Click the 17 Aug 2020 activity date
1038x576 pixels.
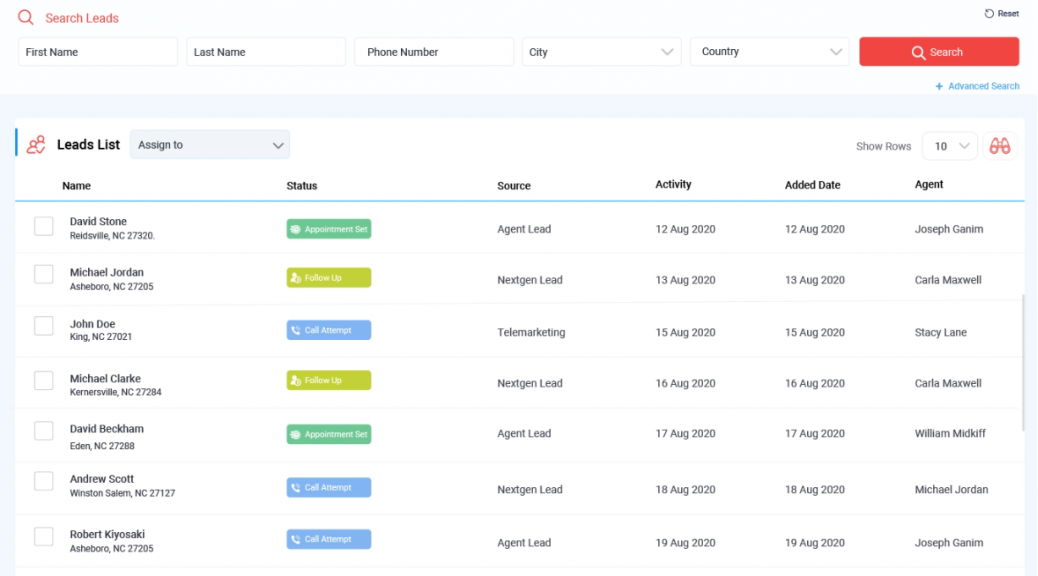[x=685, y=434]
